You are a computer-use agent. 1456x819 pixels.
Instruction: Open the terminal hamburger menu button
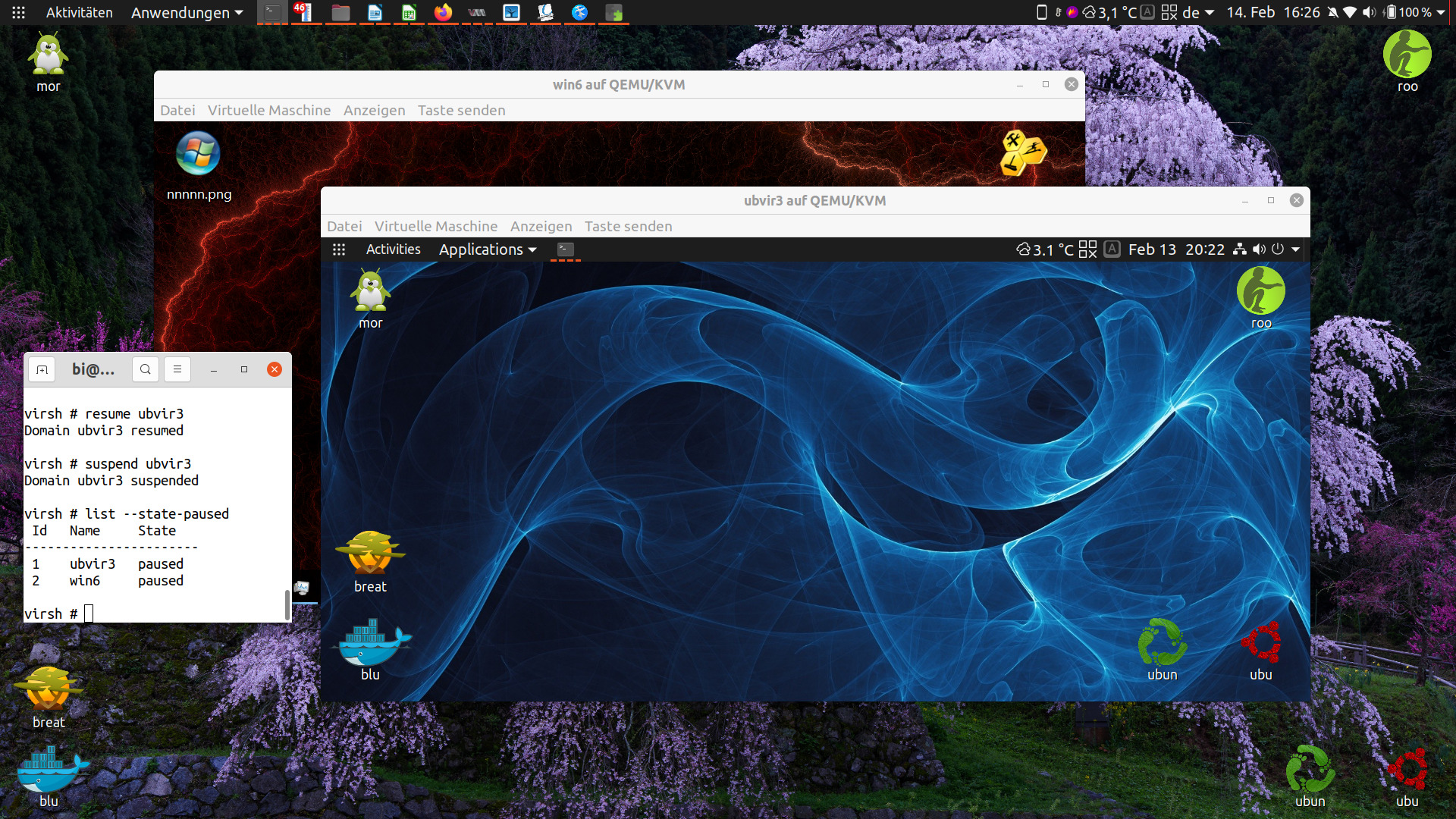tap(177, 369)
